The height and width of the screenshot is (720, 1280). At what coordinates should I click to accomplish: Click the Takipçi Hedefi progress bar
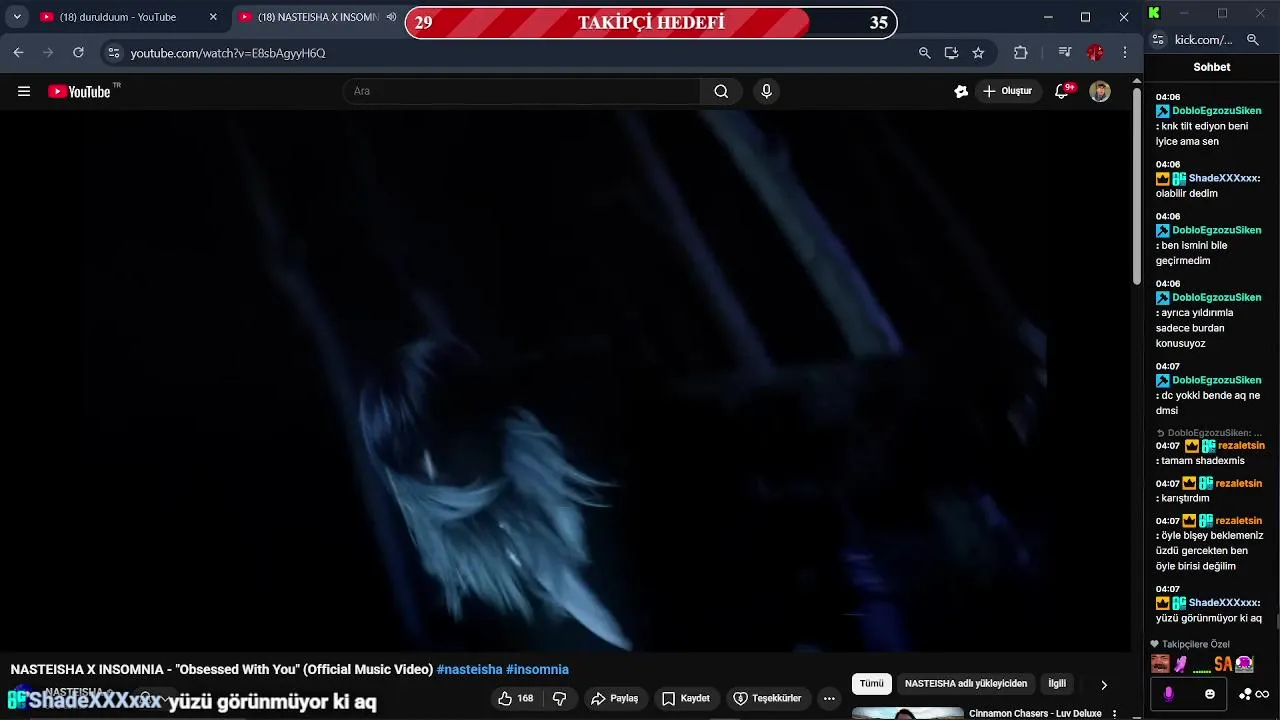click(651, 22)
